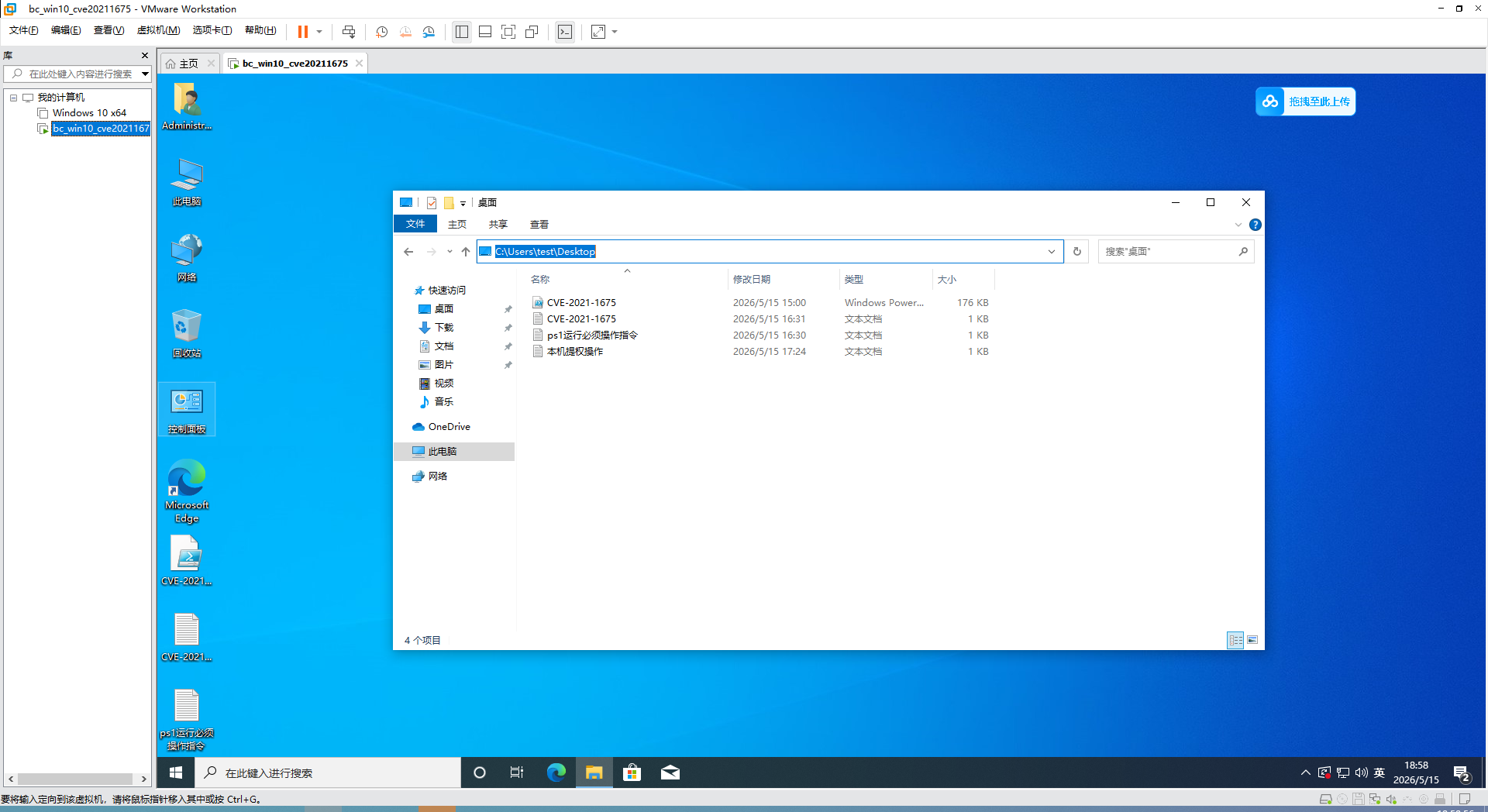The image size is (1488, 812).
Task: Click the VMware pause virtual machine icon
Action: point(303,32)
